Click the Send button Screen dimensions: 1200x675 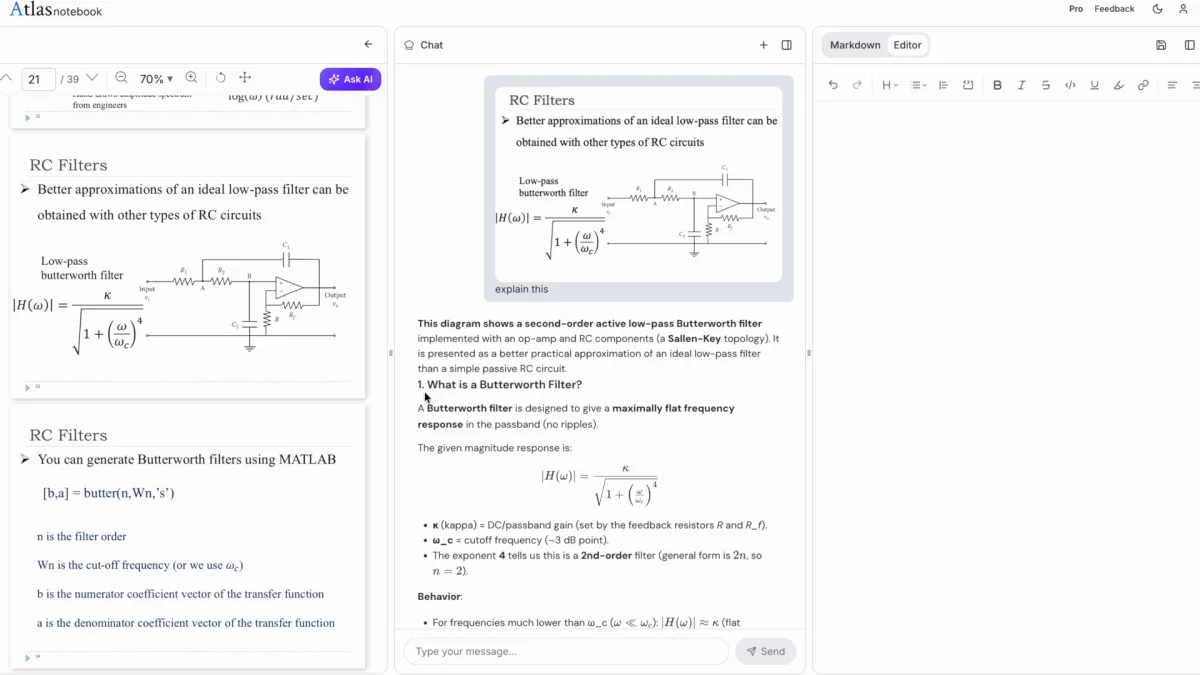[765, 651]
